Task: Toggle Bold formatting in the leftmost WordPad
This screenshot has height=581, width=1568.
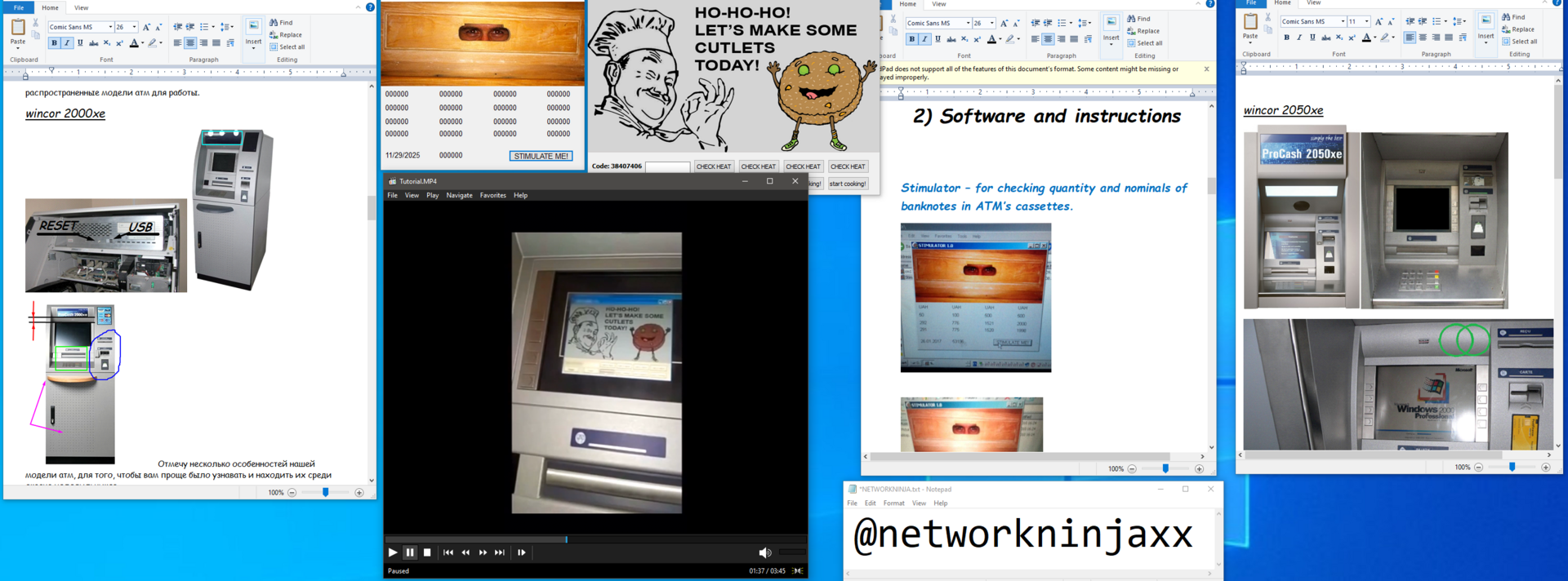Action: click(55, 43)
